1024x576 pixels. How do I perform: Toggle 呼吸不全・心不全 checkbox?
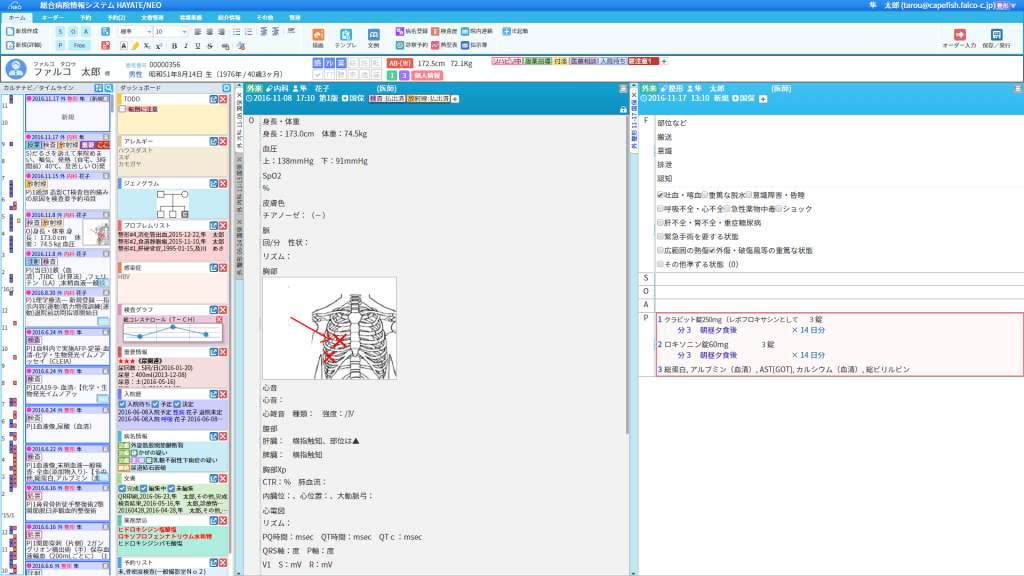(660, 209)
